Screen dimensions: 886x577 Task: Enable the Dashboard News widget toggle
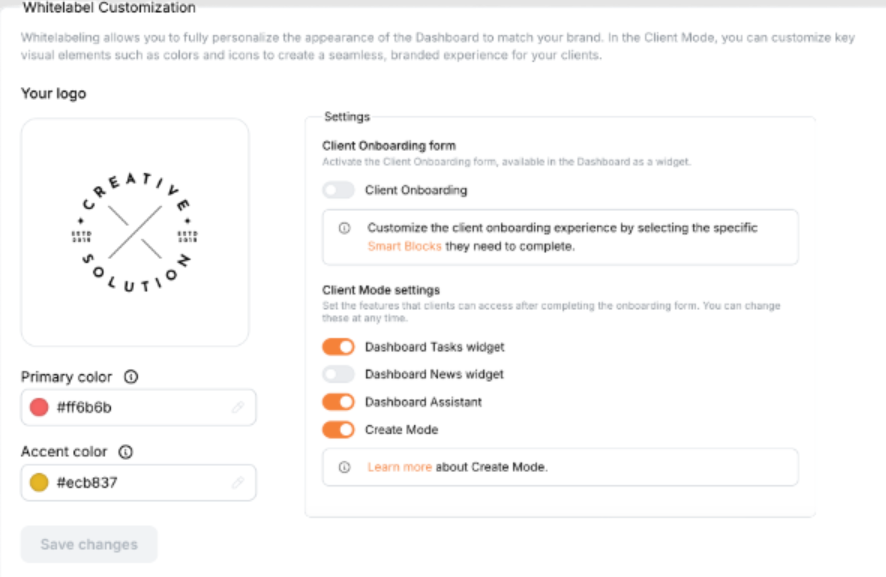[x=339, y=374]
